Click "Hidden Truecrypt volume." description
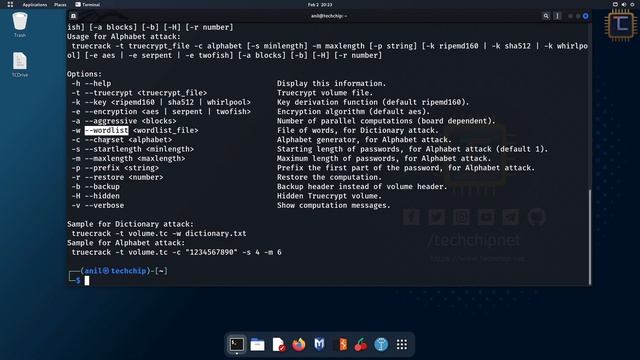Viewport: 640px width, 360px height. pos(329,196)
